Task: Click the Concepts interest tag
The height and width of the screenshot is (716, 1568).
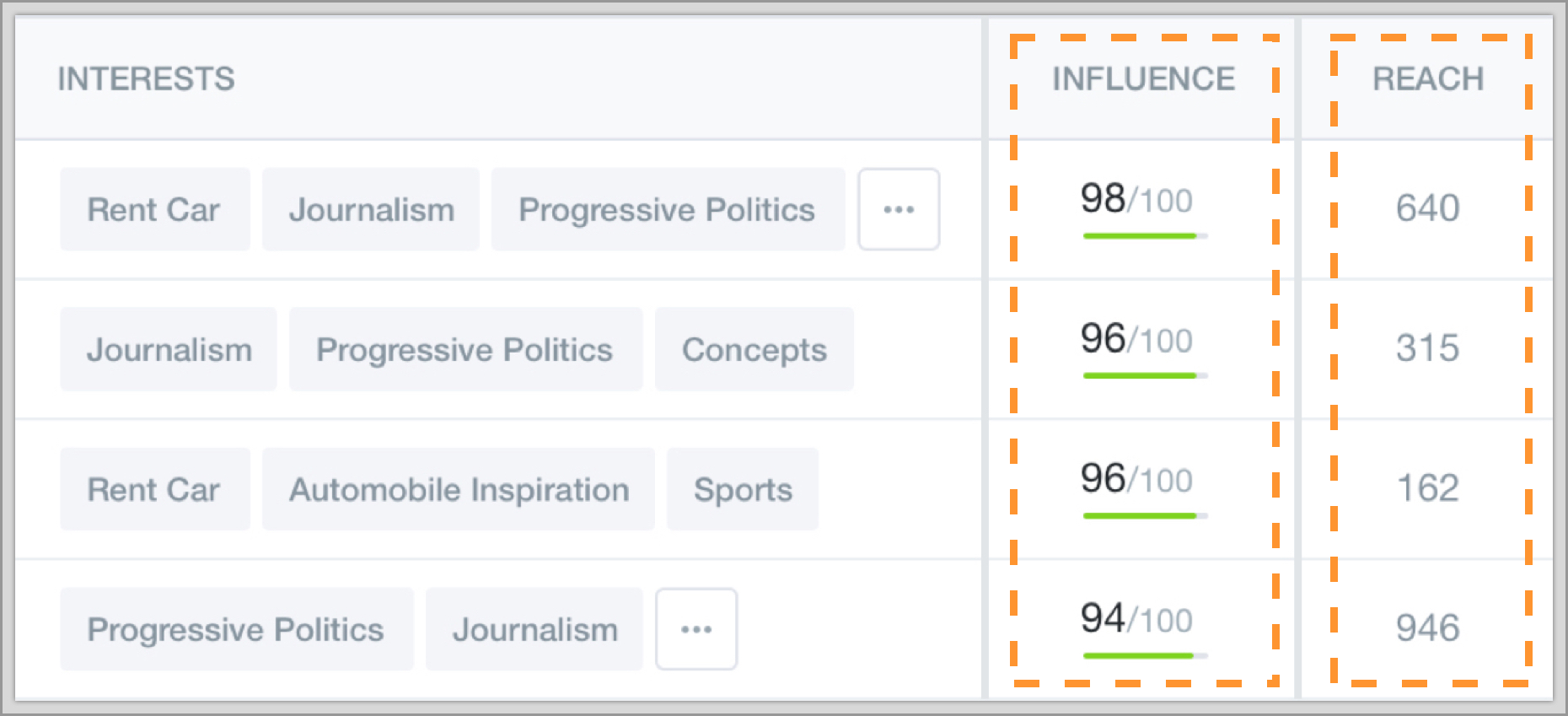Action: (x=754, y=349)
